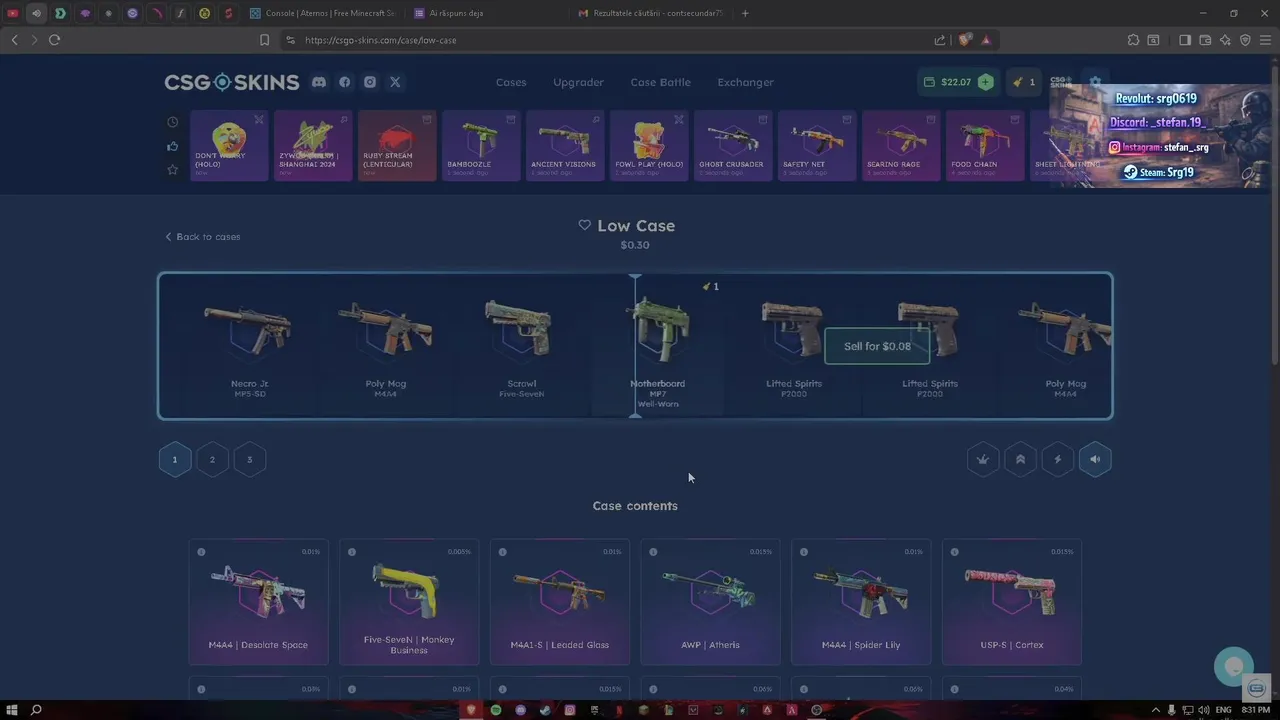
Task: Open the Case Battle menu item
Action: (660, 82)
